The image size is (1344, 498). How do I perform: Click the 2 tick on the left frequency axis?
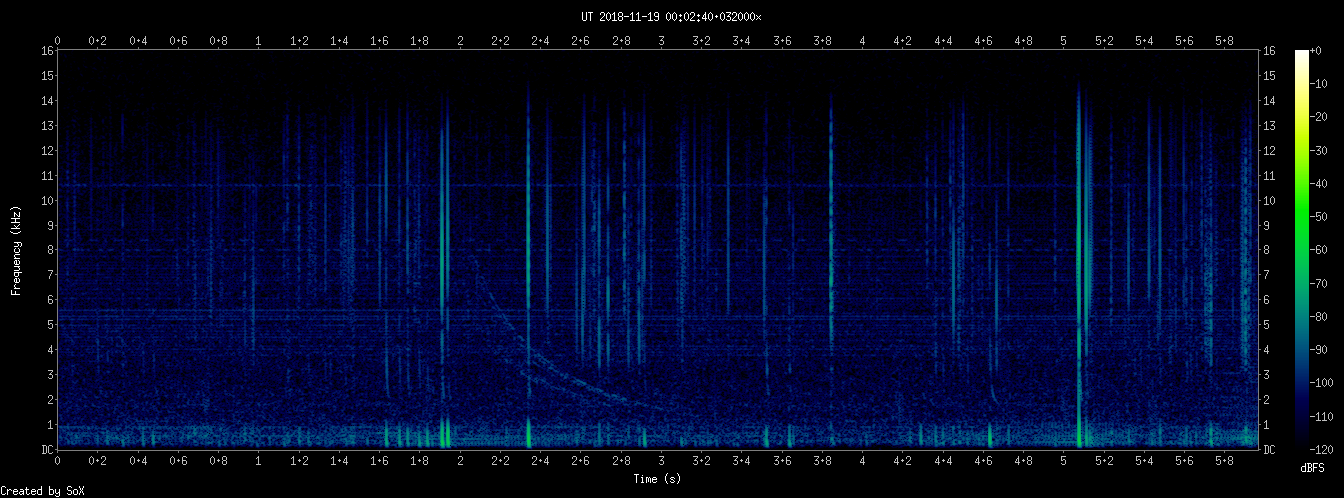49,400
